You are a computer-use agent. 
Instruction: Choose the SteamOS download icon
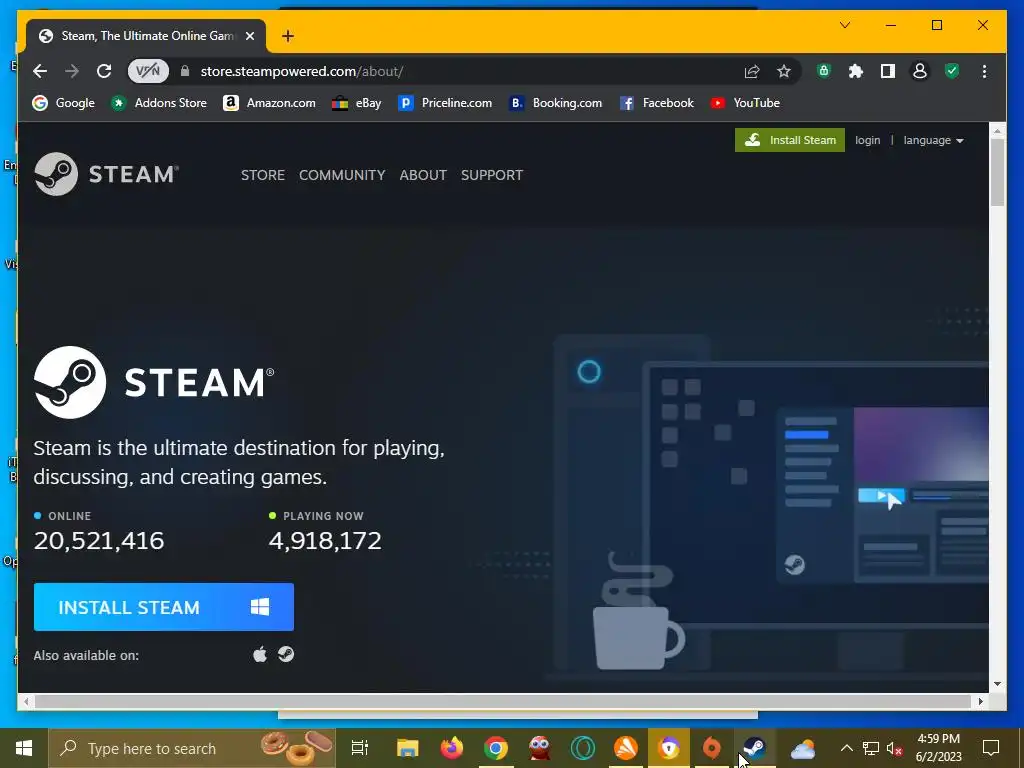click(286, 654)
